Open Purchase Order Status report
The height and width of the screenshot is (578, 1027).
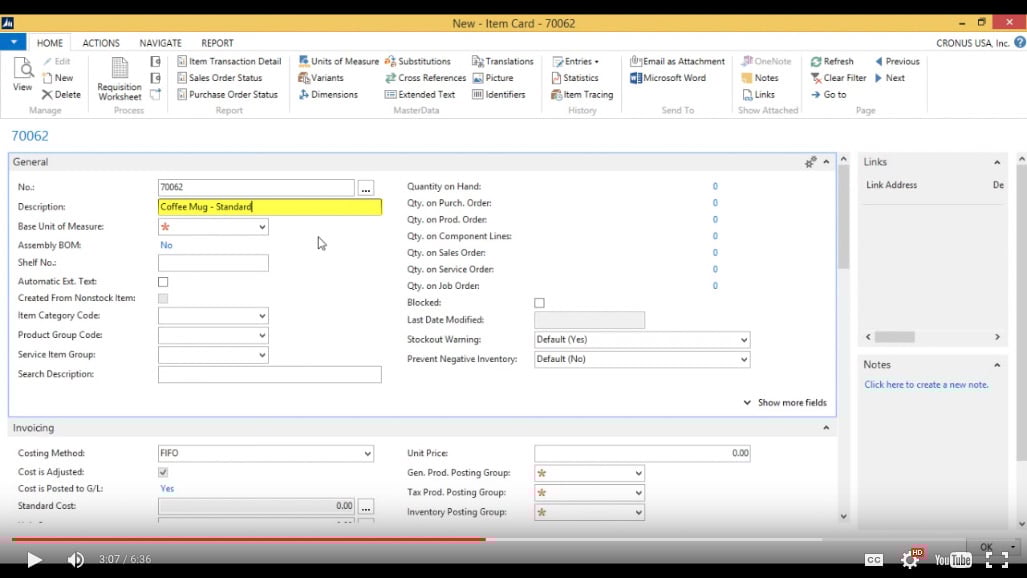(x=228, y=94)
